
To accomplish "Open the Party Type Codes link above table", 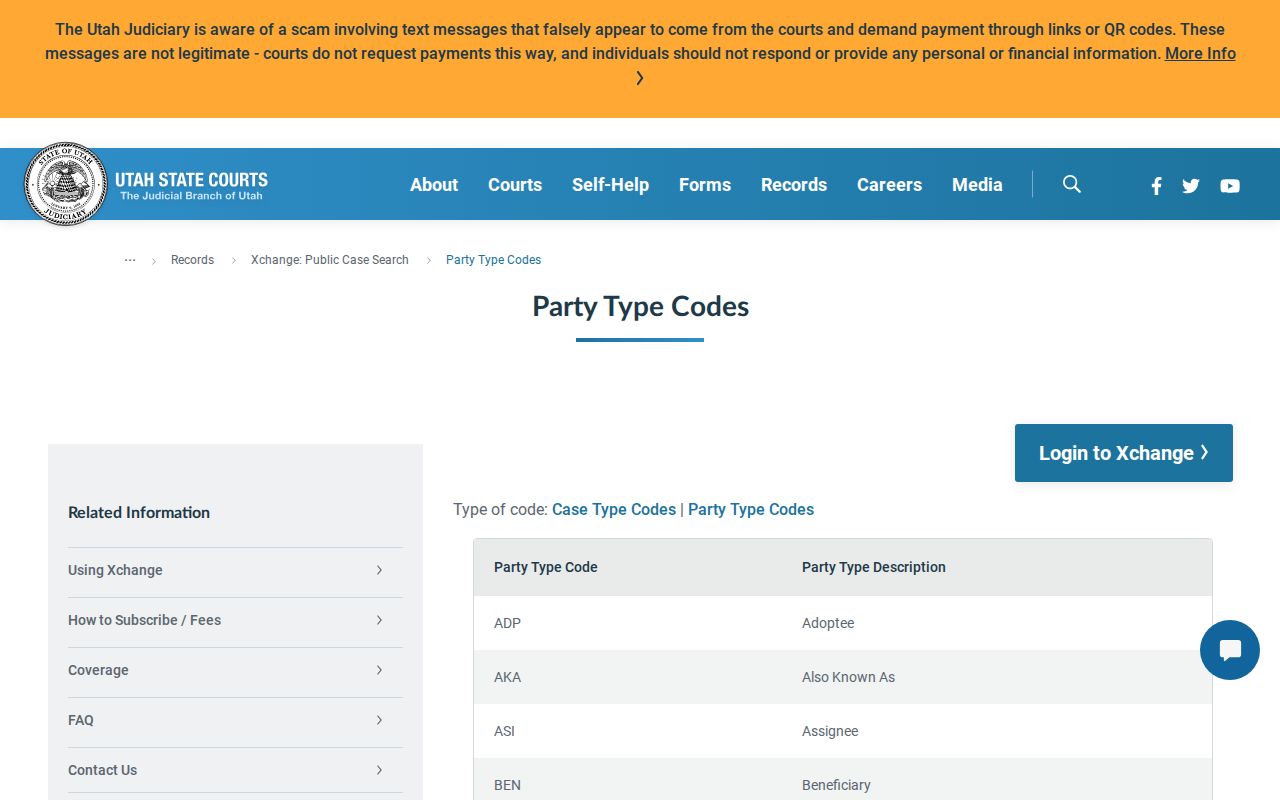I will (751, 510).
